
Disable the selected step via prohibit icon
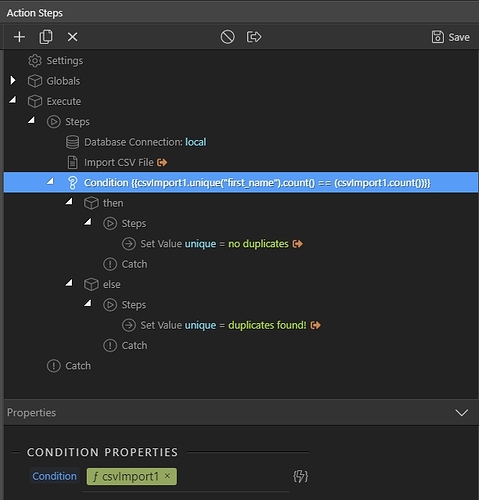tap(227, 37)
